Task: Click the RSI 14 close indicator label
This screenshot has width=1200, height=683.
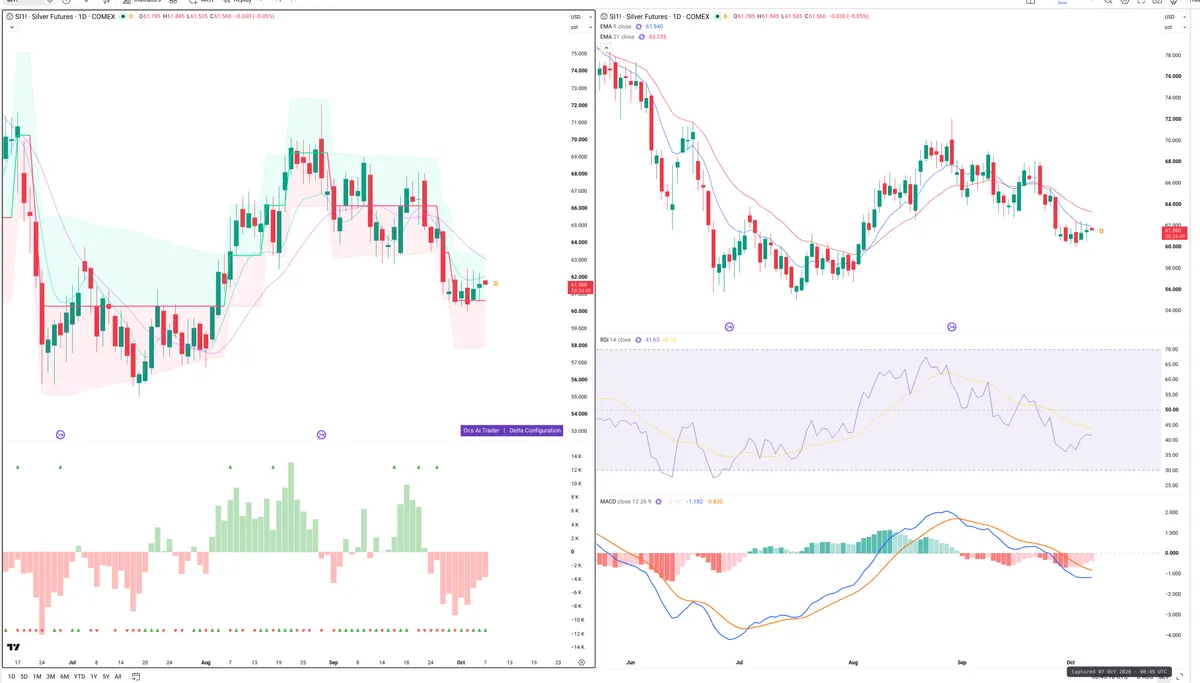Action: click(617, 340)
